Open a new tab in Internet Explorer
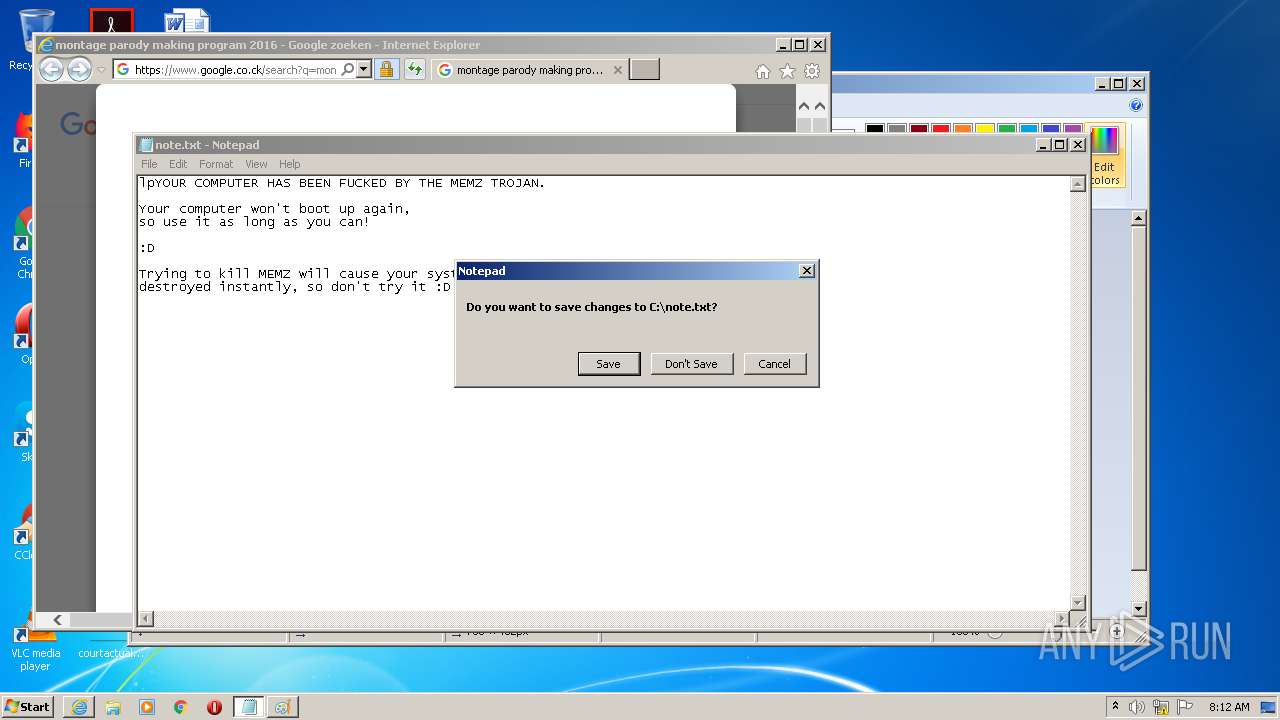The image size is (1280, 720). coord(644,70)
